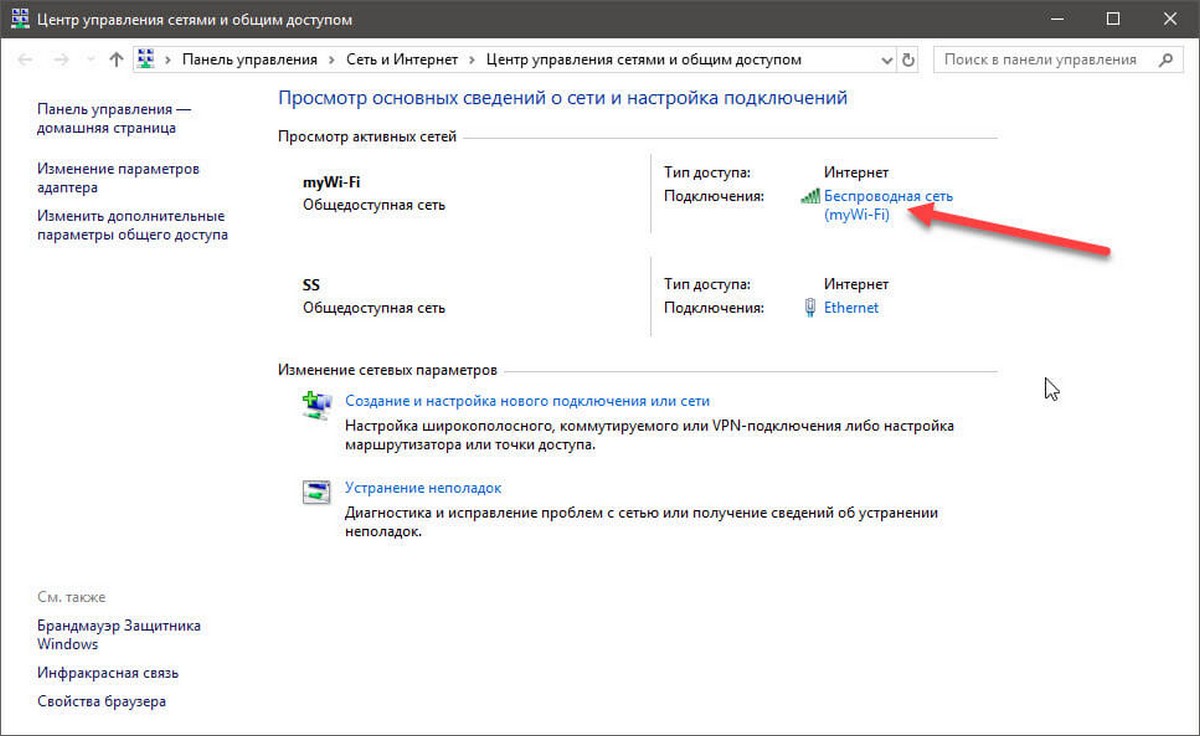Click the Control Panel icon in address bar
Screen dimensions: 1200x736
pos(146,60)
